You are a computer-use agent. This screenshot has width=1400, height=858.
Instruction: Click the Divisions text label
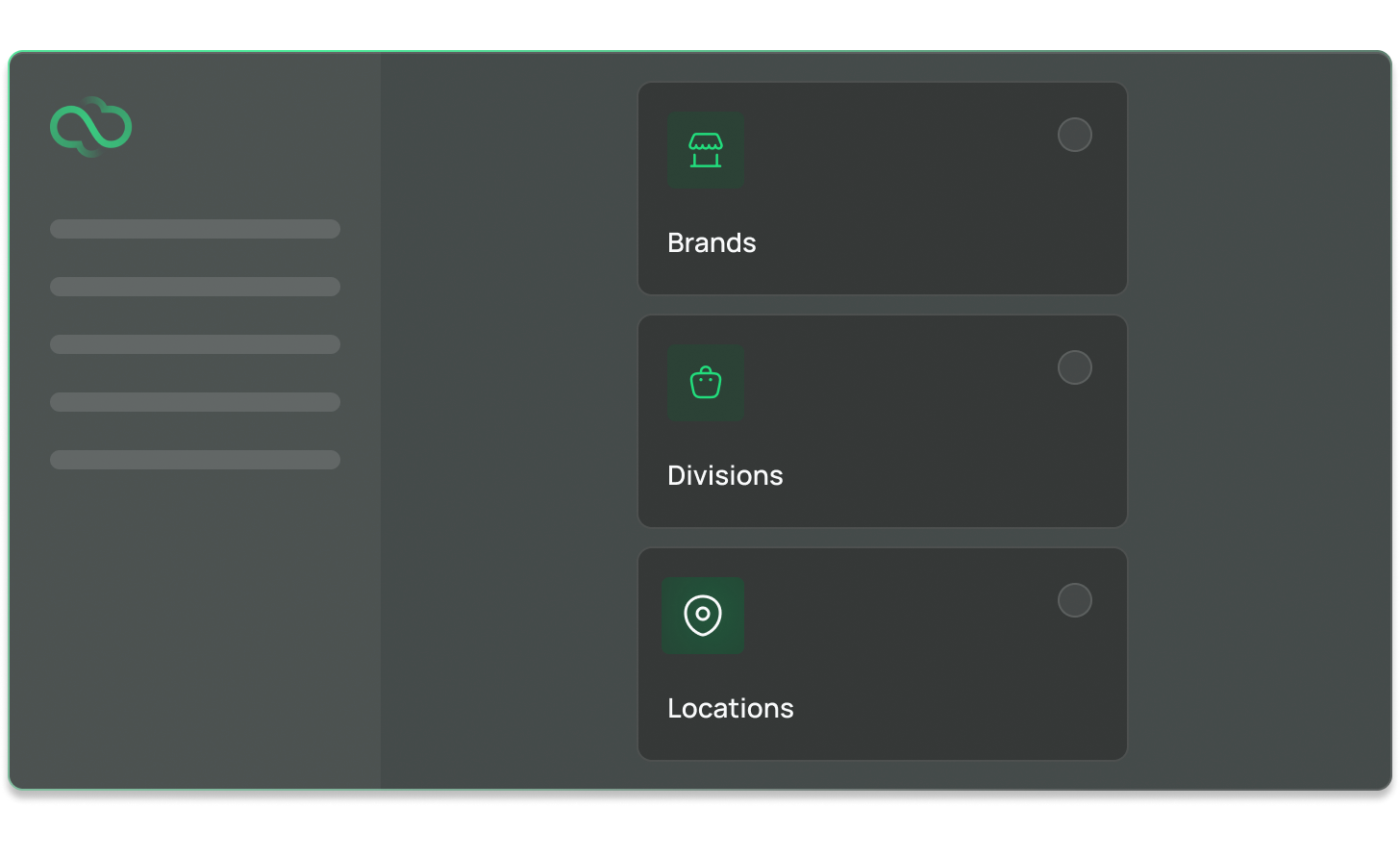725,475
